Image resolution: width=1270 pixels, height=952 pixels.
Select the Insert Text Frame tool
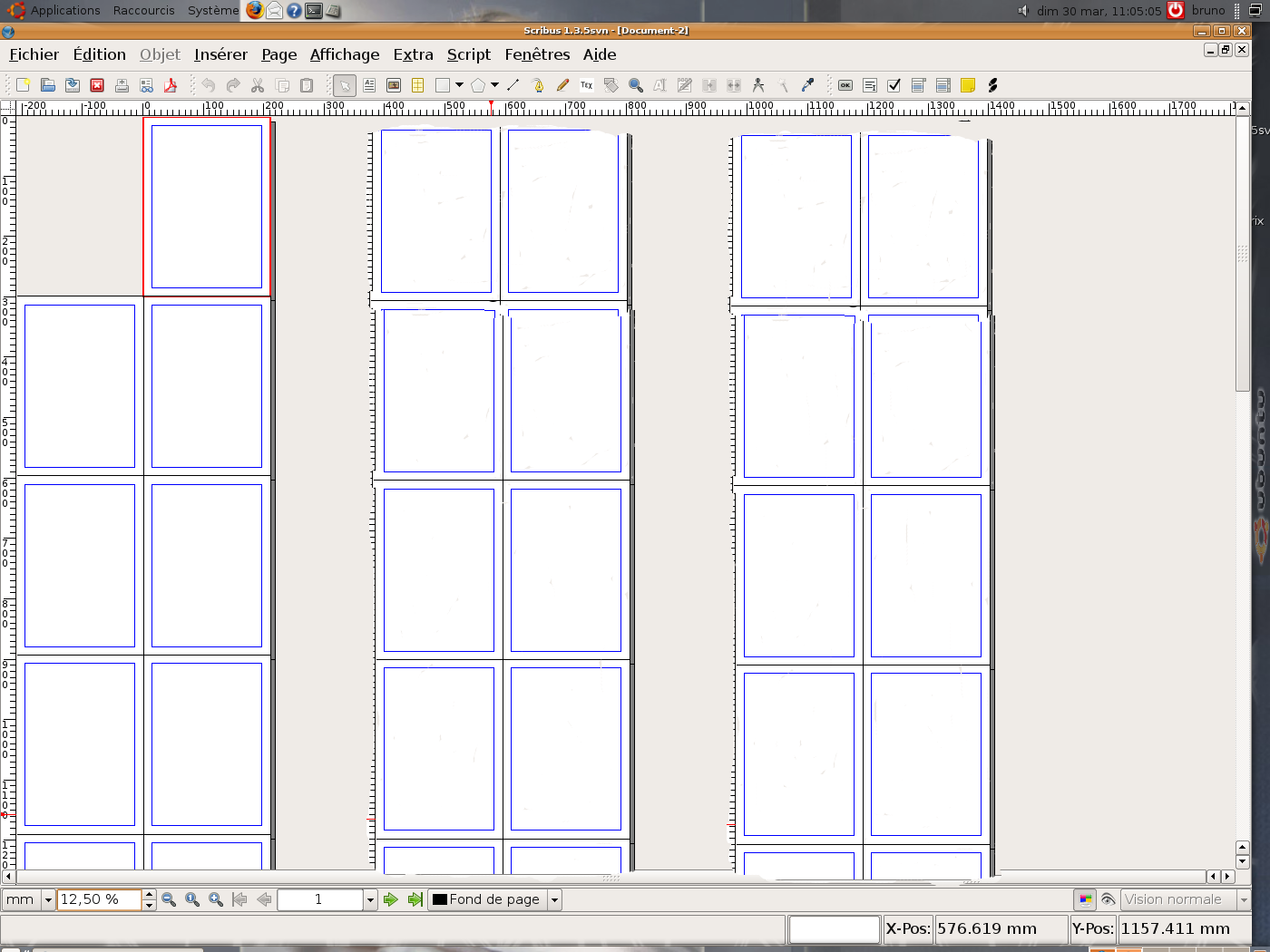[369, 85]
